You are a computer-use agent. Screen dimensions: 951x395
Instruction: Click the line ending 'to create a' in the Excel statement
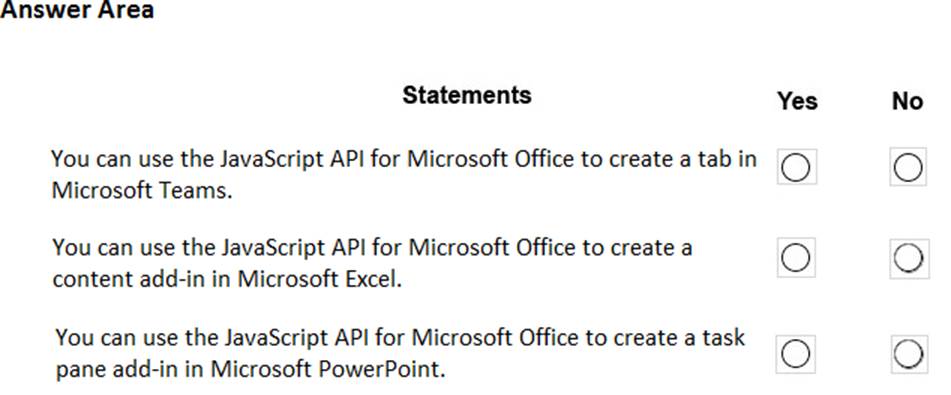click(372, 248)
